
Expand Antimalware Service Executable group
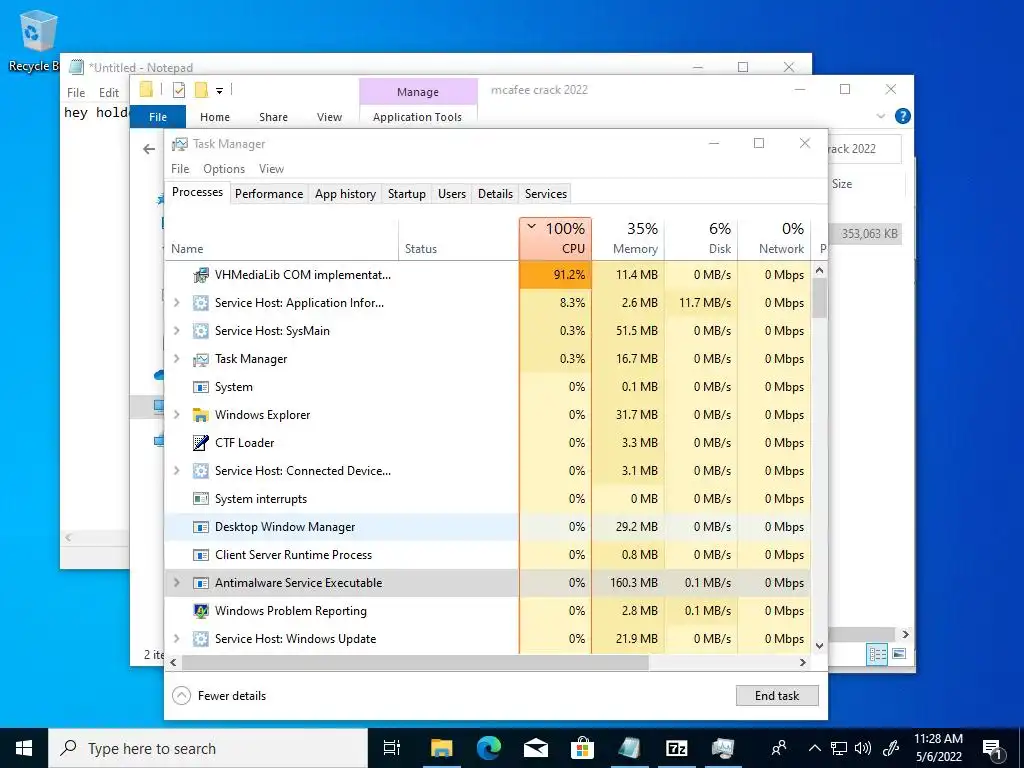click(x=176, y=583)
